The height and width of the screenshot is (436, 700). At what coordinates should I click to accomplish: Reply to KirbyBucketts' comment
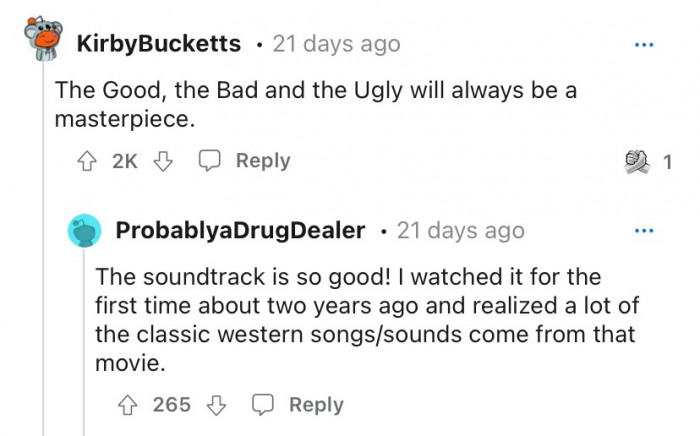coord(246,161)
